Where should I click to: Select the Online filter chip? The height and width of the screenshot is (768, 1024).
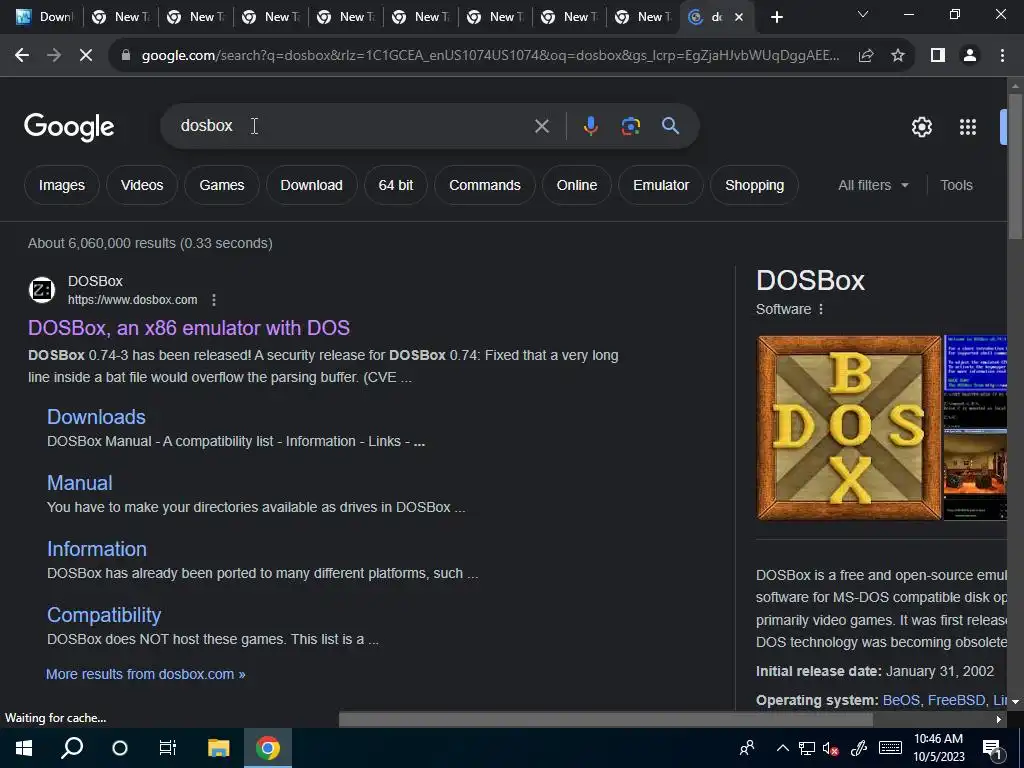point(577,185)
